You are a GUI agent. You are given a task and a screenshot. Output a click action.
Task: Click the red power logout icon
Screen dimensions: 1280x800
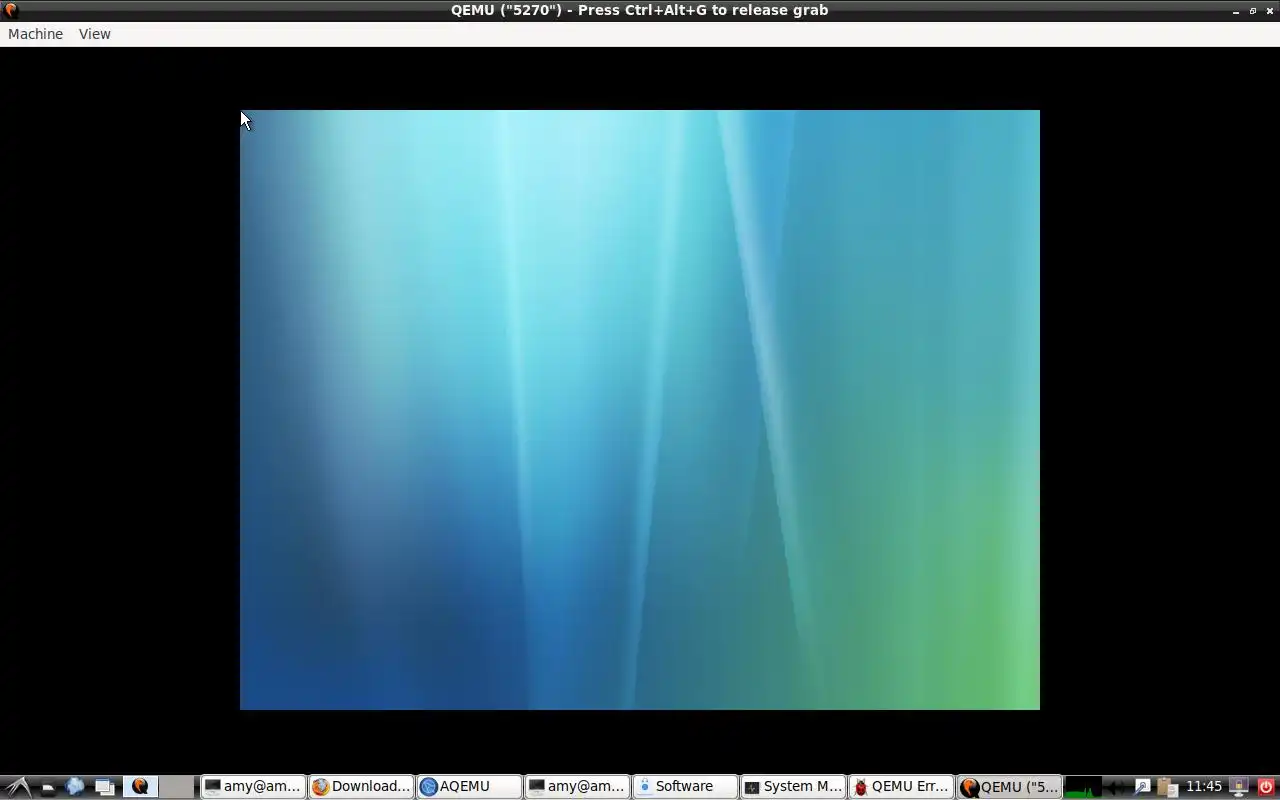[x=1266, y=787]
